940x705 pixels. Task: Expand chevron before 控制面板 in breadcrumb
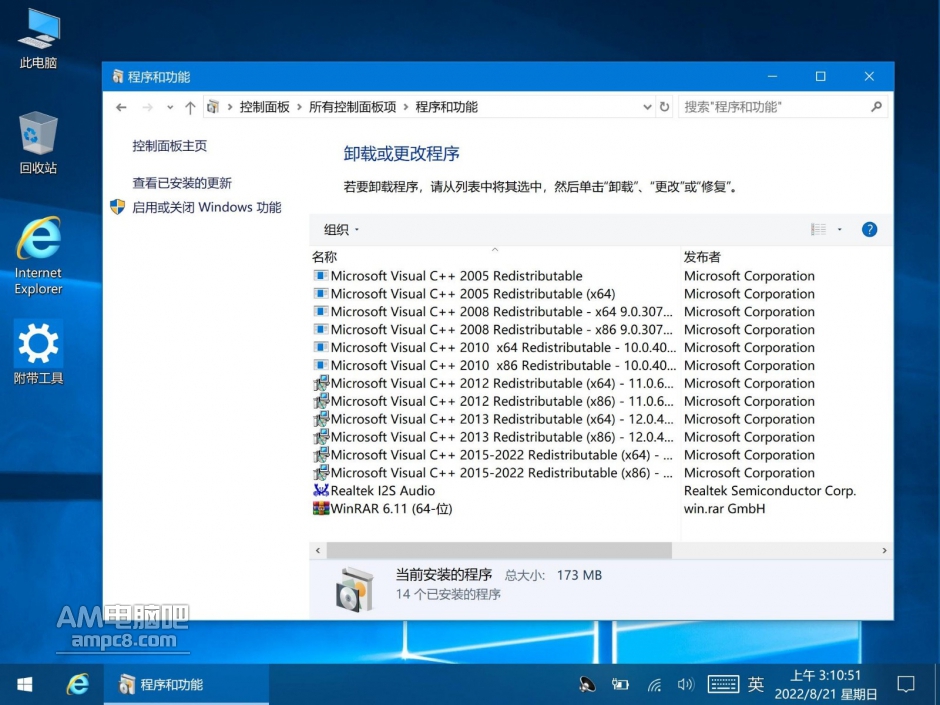(230, 107)
